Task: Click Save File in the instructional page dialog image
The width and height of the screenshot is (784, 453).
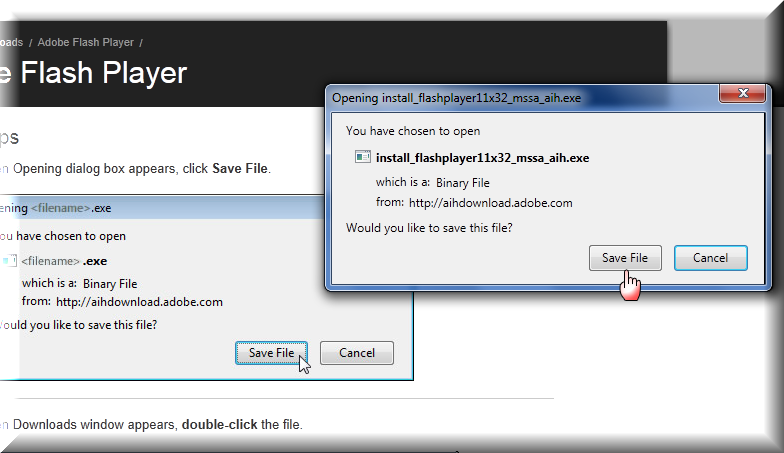Action: tap(272, 353)
